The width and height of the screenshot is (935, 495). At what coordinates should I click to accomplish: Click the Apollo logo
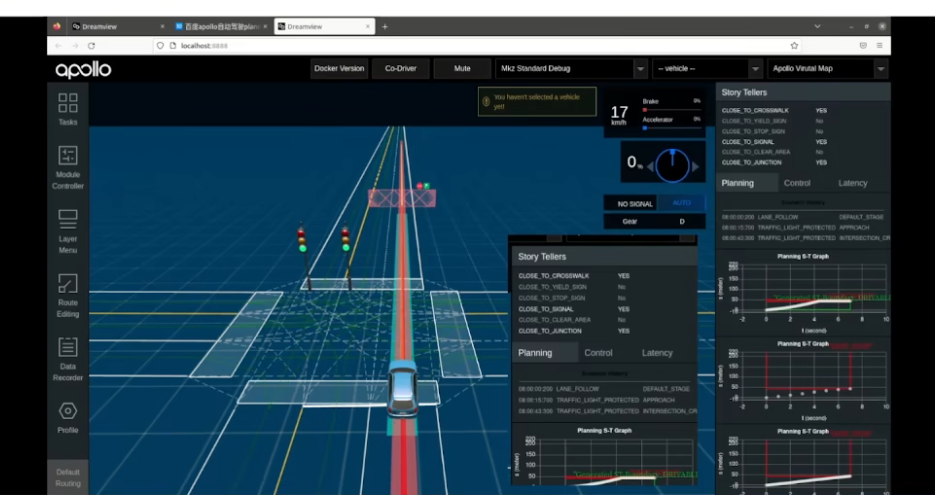tap(83, 70)
